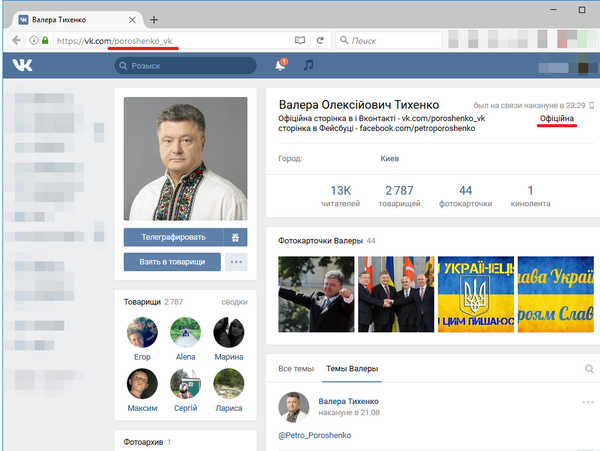
Task: Open the Ukrainian trident emblem photo thumbnail
Action: [x=475, y=295]
